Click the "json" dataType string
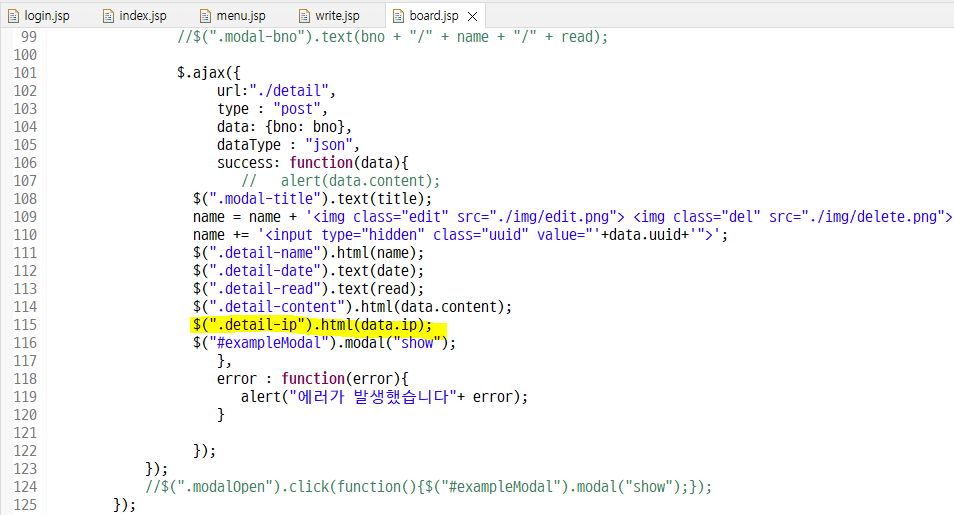Viewport: 954px width, 515px height. [329, 145]
